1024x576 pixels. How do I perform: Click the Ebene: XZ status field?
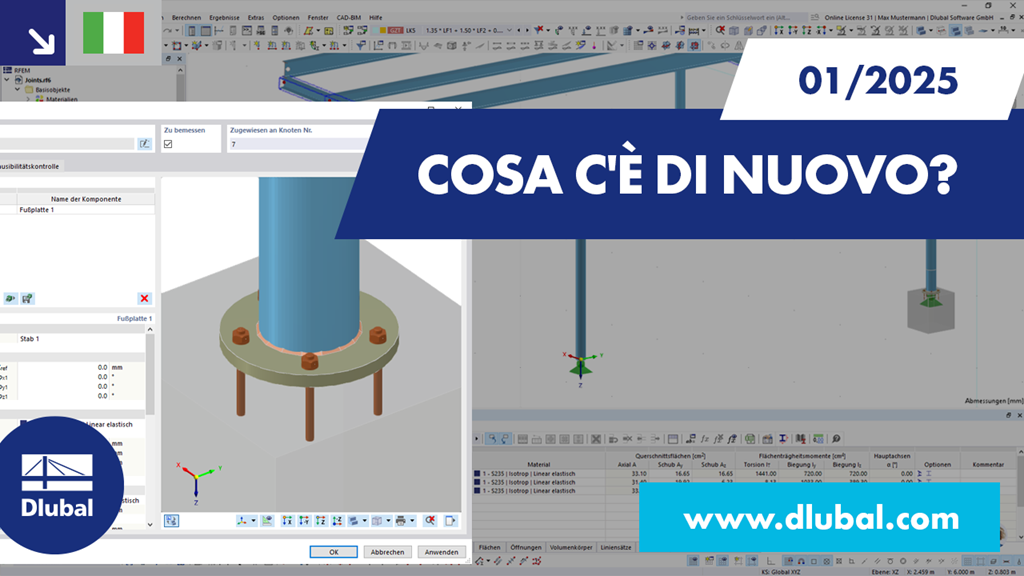tap(885, 572)
